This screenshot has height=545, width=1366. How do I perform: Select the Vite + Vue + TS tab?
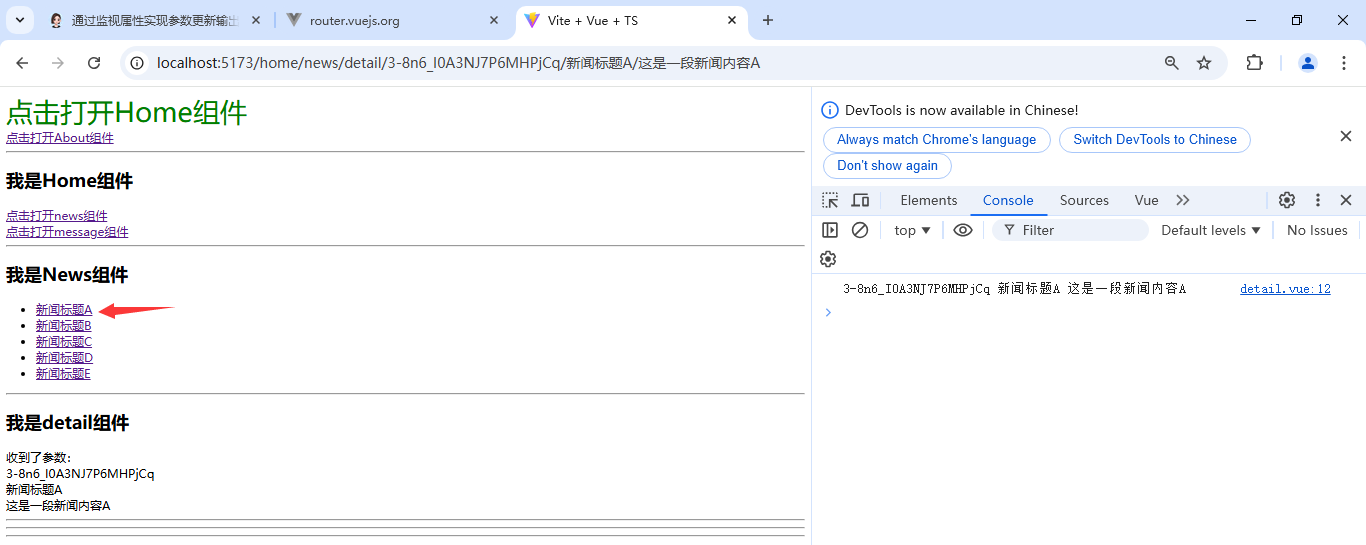coord(632,20)
